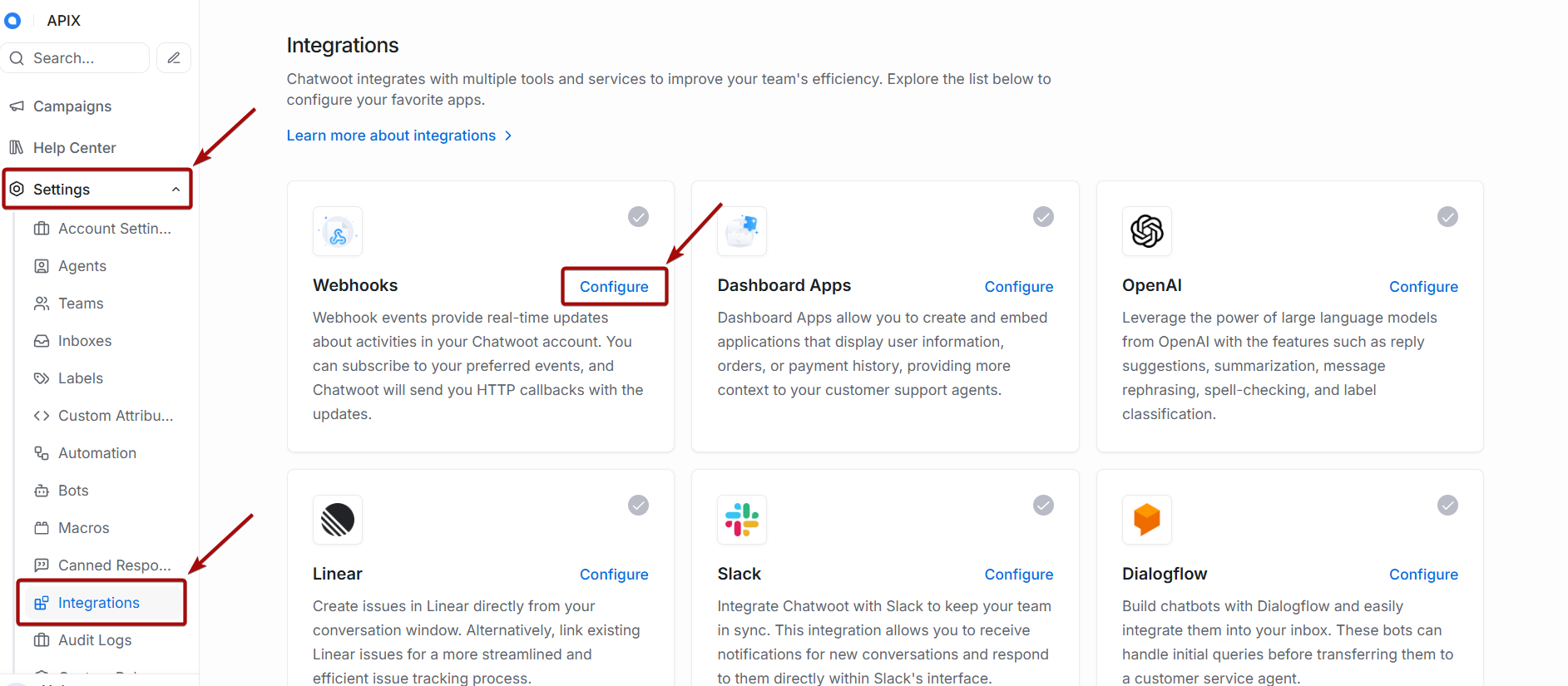1568x686 pixels.
Task: Click the Webhooks card status checkmark
Action: click(x=638, y=217)
